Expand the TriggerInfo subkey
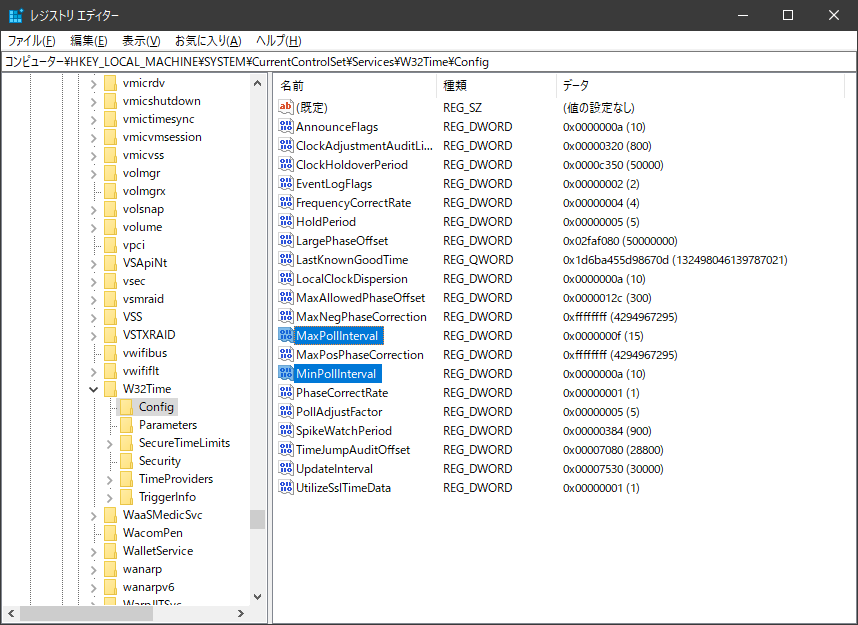 tap(109, 497)
